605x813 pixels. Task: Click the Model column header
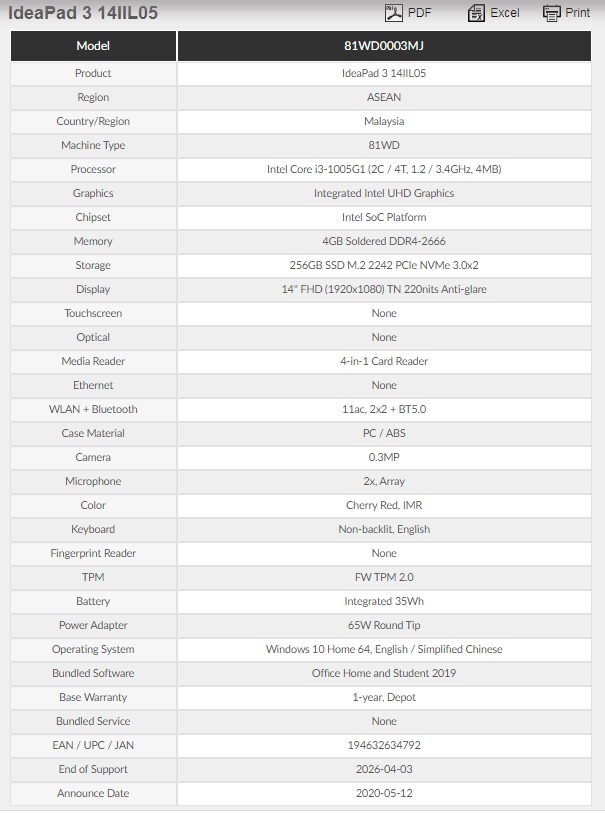point(93,46)
